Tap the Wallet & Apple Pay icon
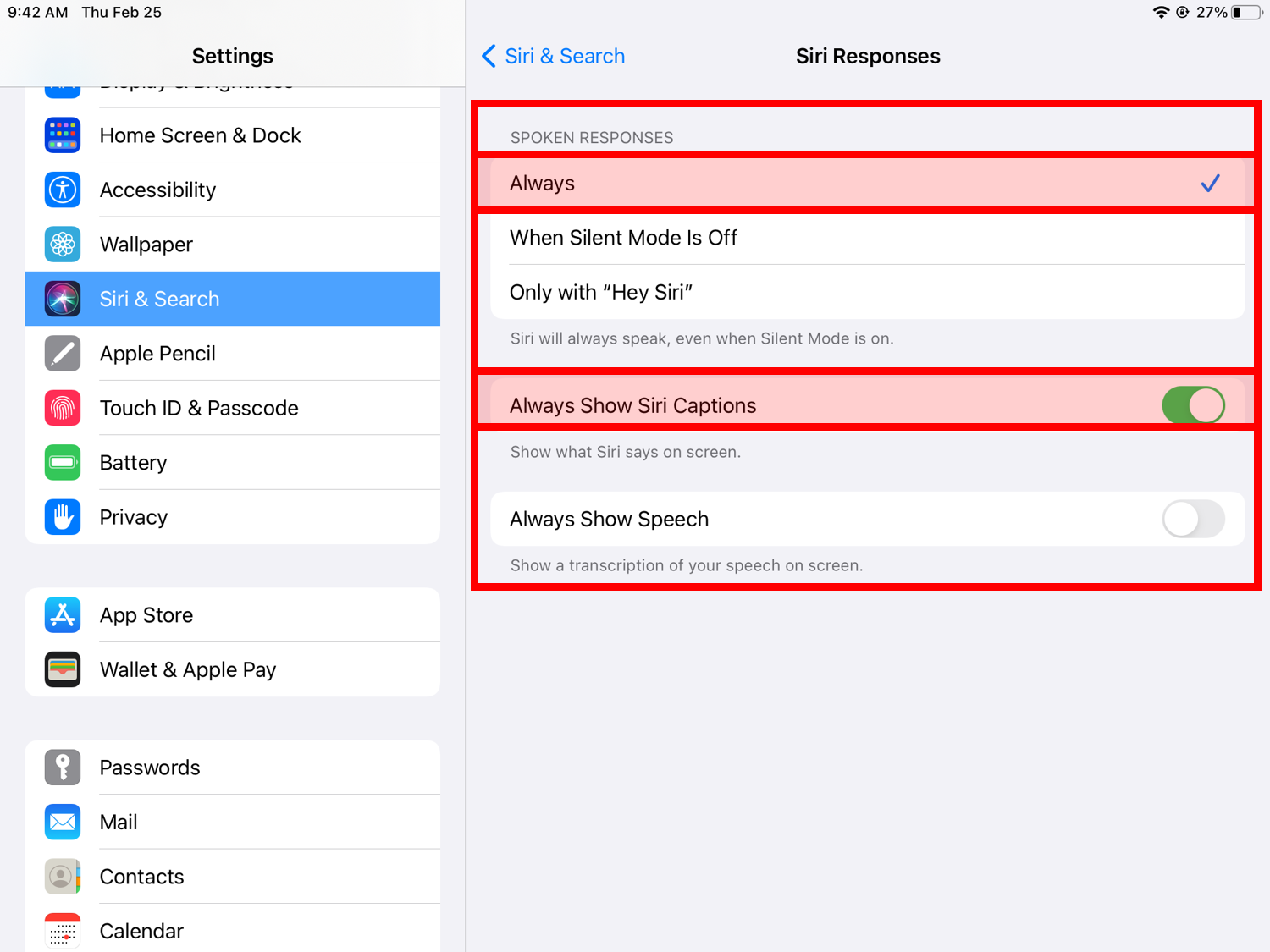This screenshot has height=952, width=1270. coord(63,669)
